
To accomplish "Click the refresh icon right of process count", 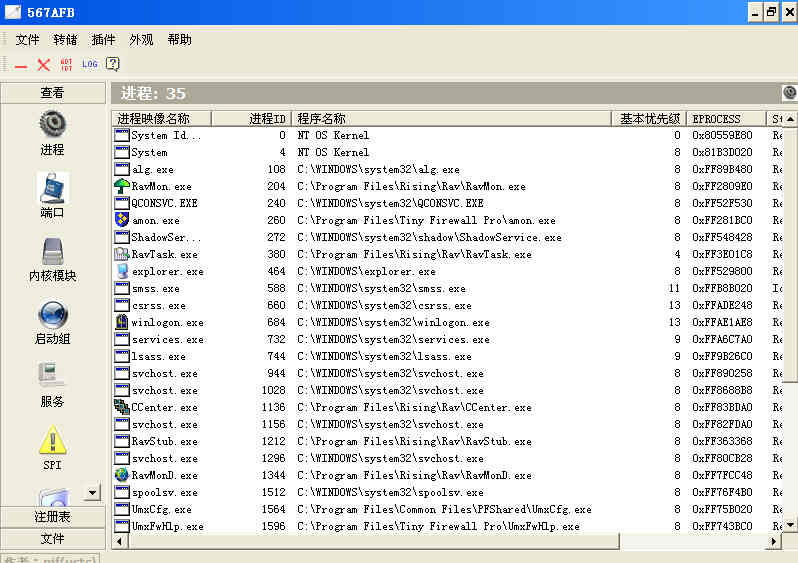I will (x=789, y=93).
